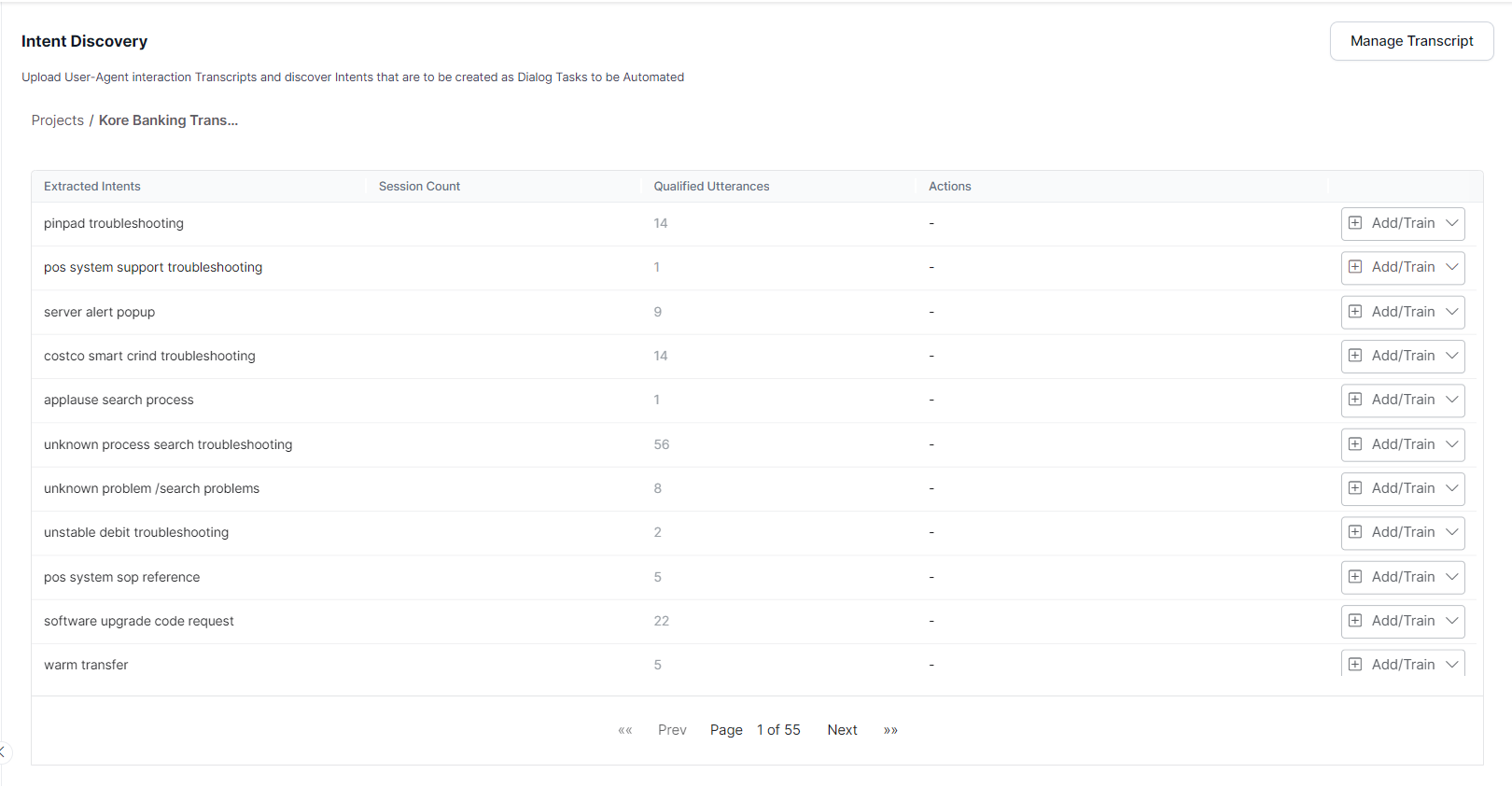
Task: Click the plus icon for pinpad troubleshooting
Action: point(1355,223)
